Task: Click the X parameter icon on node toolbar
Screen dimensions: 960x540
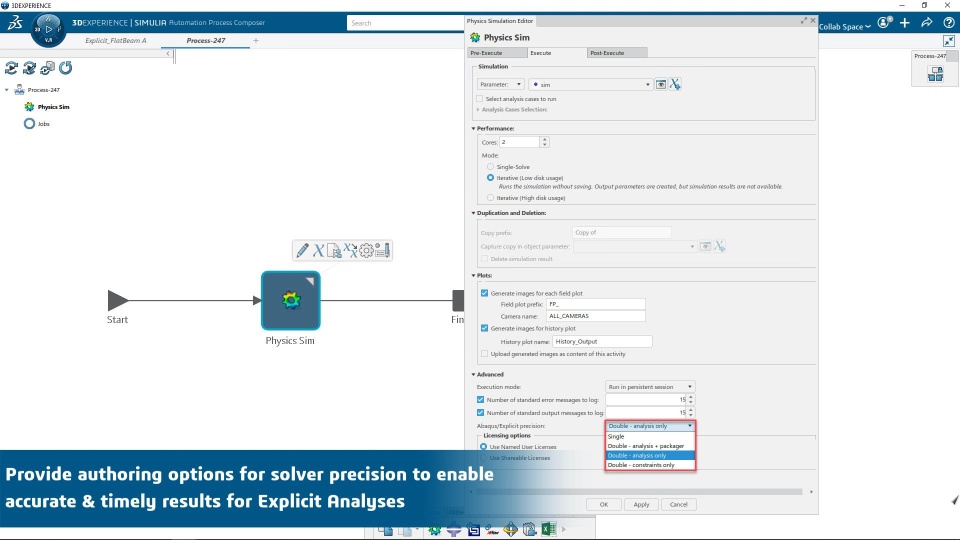Action: coord(318,250)
